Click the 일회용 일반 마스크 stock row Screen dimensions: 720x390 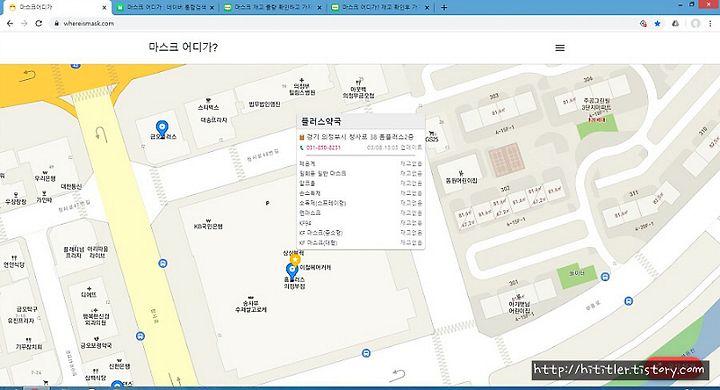[x=360, y=173]
